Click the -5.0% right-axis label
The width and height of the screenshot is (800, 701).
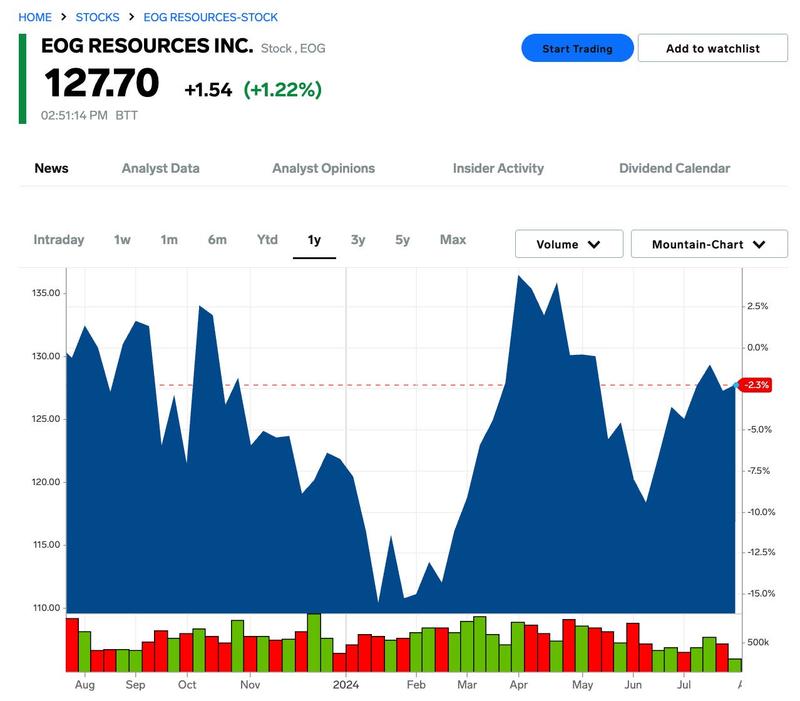[760, 430]
